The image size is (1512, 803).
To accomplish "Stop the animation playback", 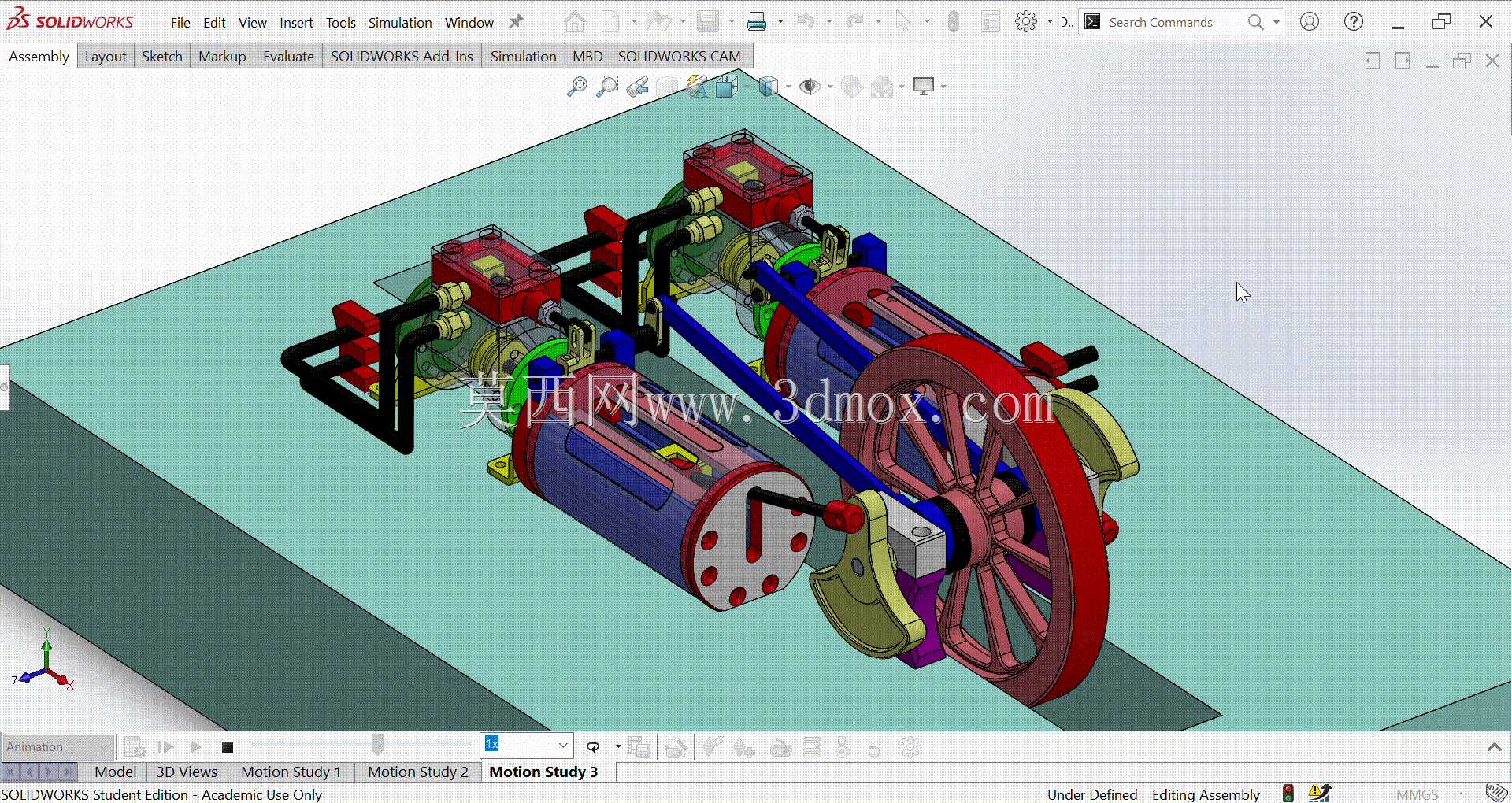I will (x=228, y=747).
